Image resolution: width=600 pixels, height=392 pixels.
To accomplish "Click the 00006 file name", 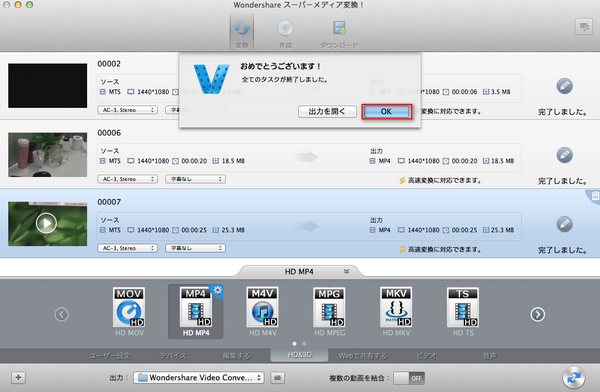I will point(109,133).
